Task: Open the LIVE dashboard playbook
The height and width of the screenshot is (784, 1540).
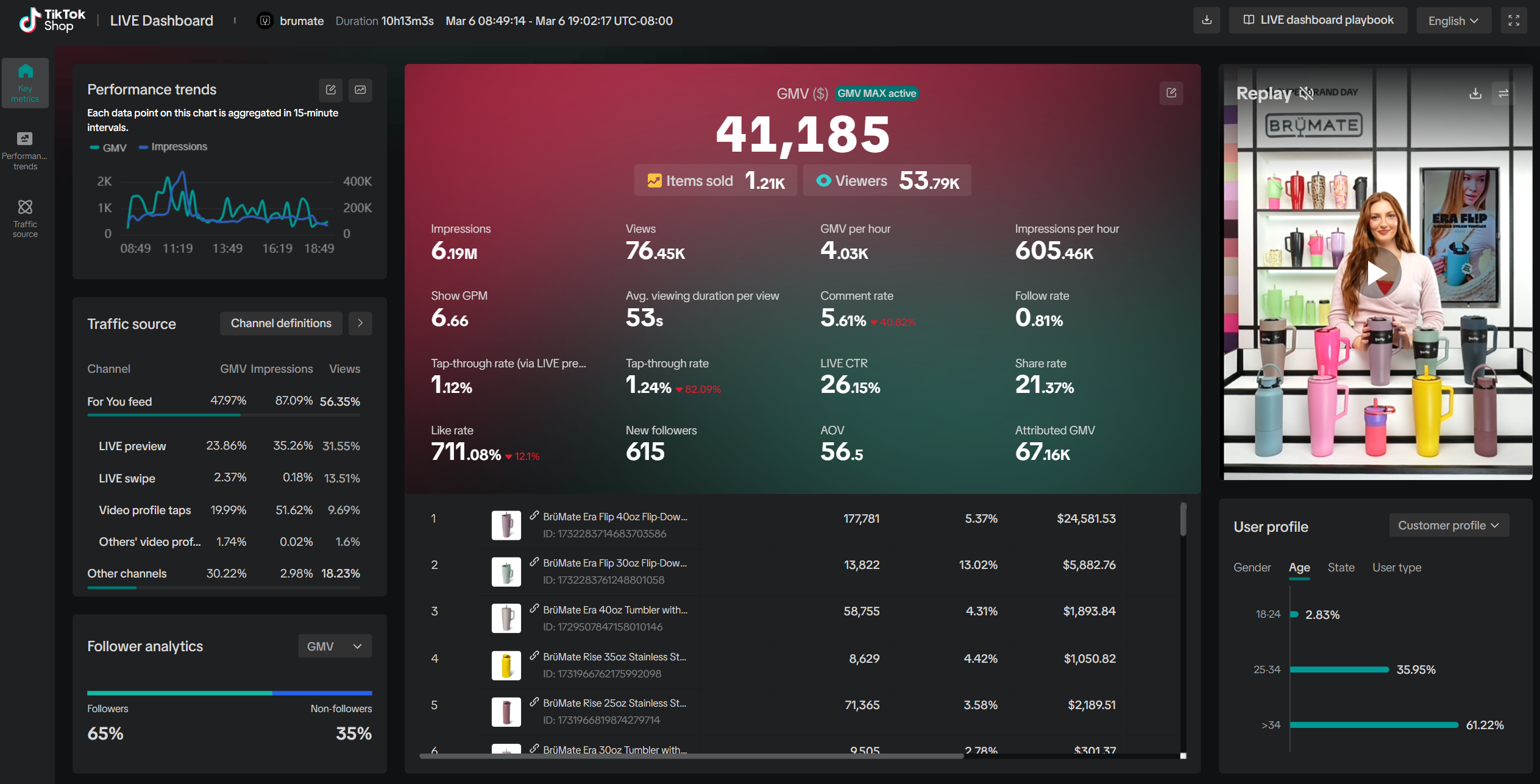Action: click(1318, 20)
